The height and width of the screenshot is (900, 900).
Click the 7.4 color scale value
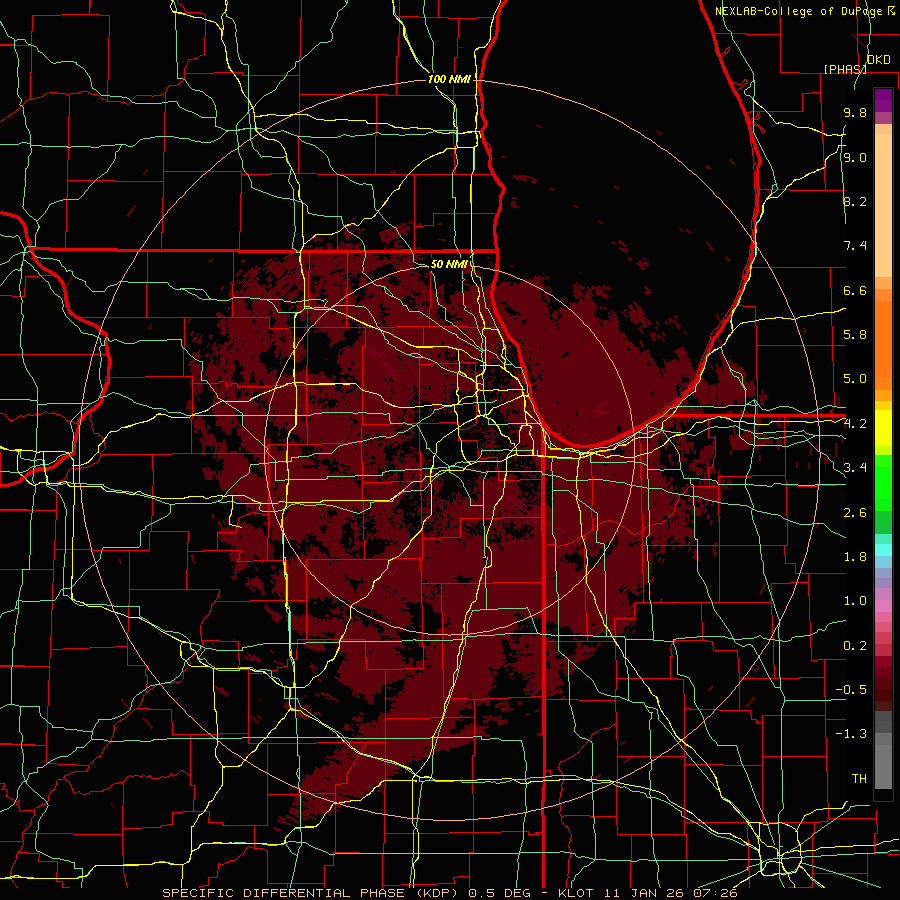coord(855,246)
